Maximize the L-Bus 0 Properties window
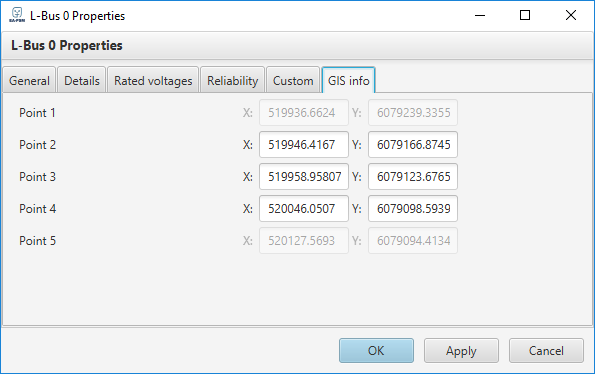The width and height of the screenshot is (595, 374). tap(525, 15)
